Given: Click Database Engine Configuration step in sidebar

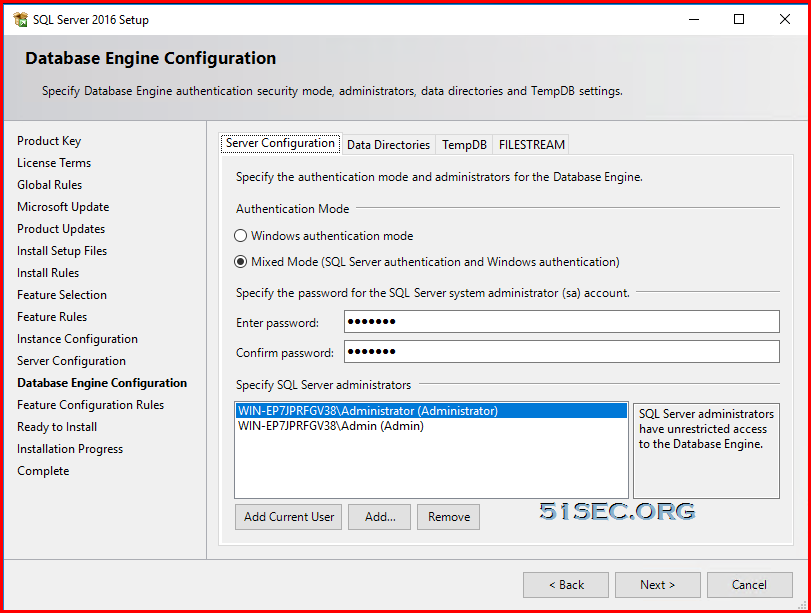Looking at the screenshot, I should tap(102, 383).
